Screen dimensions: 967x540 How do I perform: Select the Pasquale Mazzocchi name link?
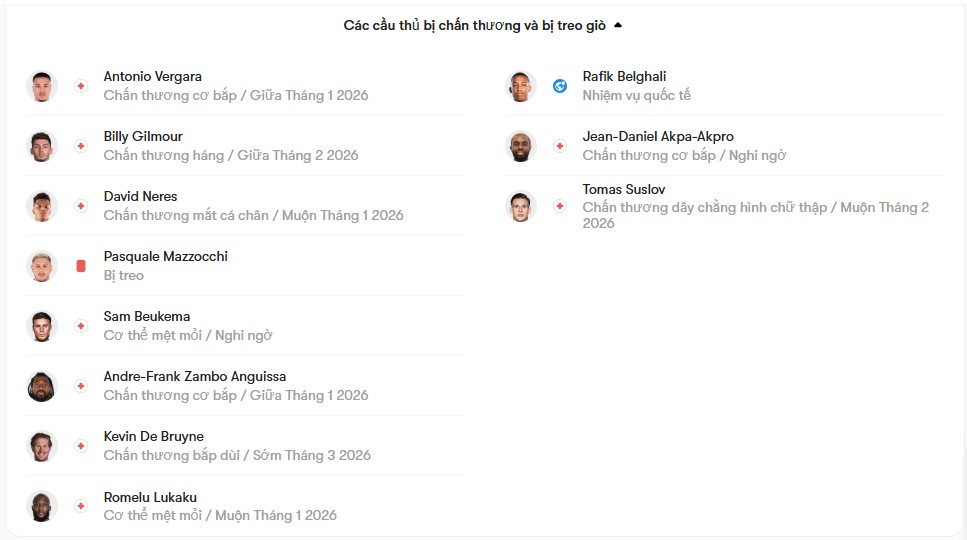(165, 256)
